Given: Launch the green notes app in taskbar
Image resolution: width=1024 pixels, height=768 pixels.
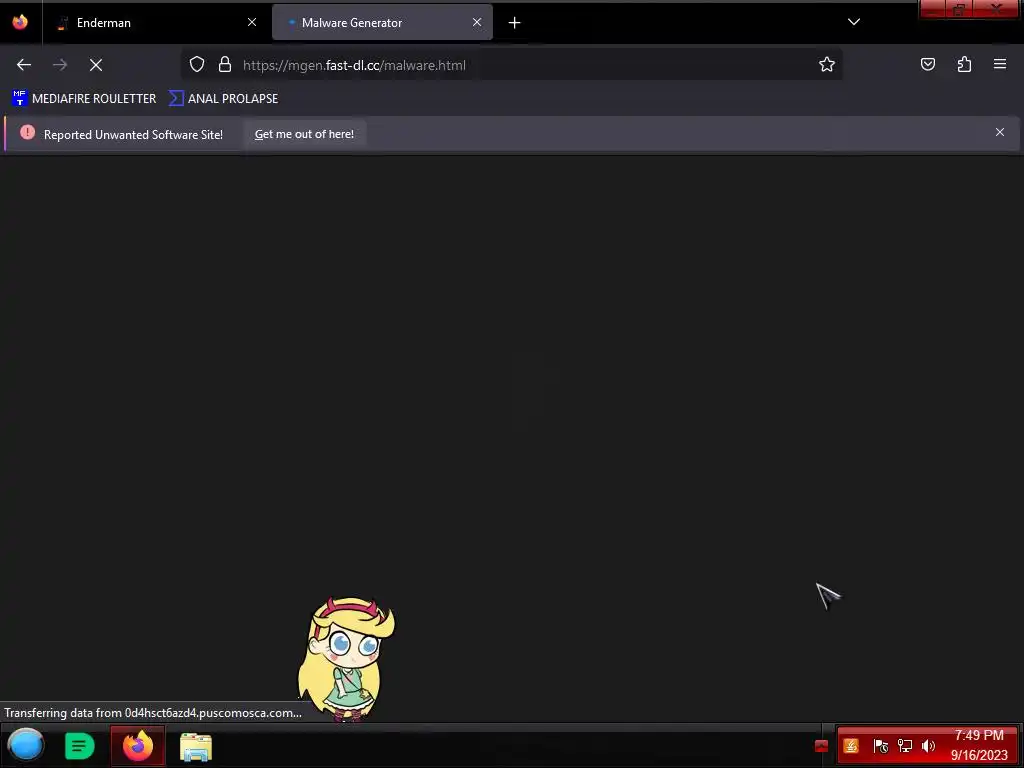Looking at the screenshot, I should pos(80,746).
